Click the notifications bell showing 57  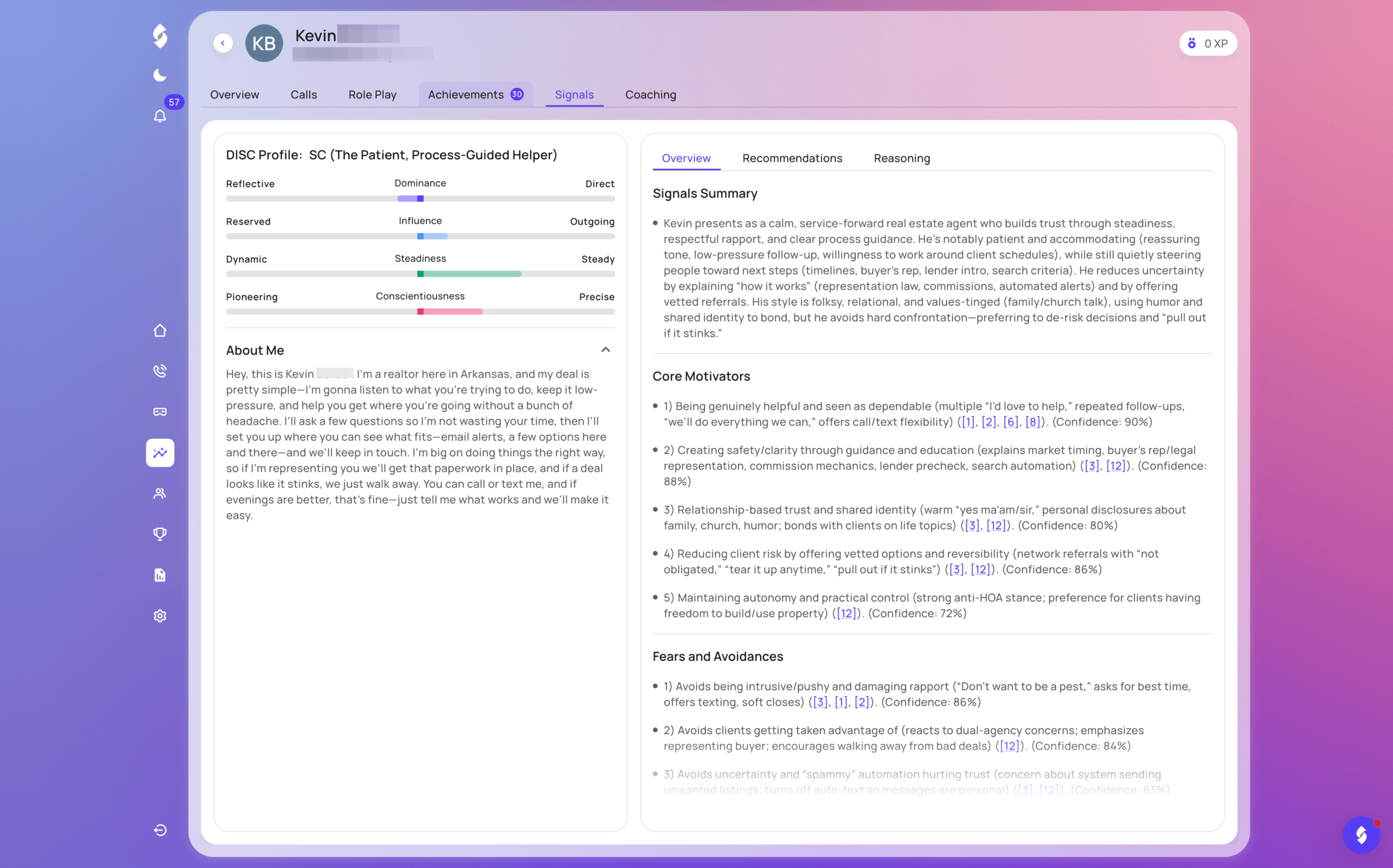pos(159,116)
